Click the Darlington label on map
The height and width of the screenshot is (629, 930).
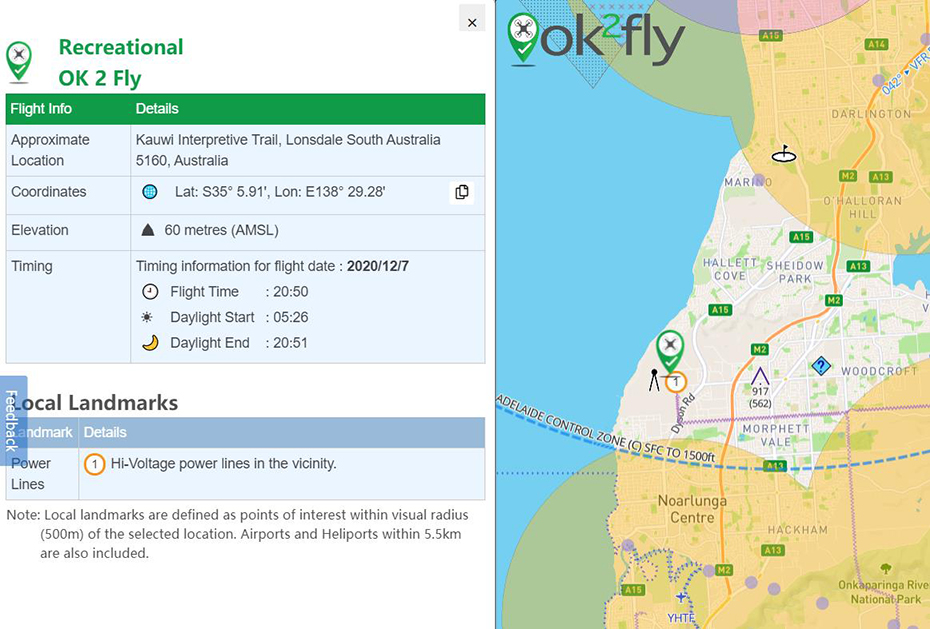871,113
